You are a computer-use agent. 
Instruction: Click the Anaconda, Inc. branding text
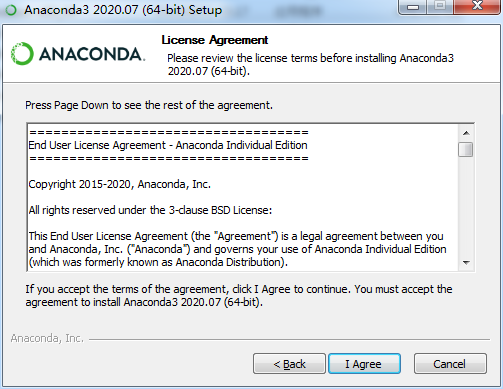(47, 338)
